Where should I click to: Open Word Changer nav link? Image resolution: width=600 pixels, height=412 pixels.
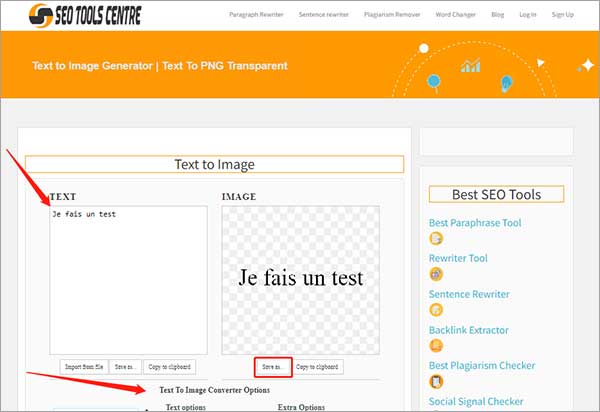coord(455,15)
